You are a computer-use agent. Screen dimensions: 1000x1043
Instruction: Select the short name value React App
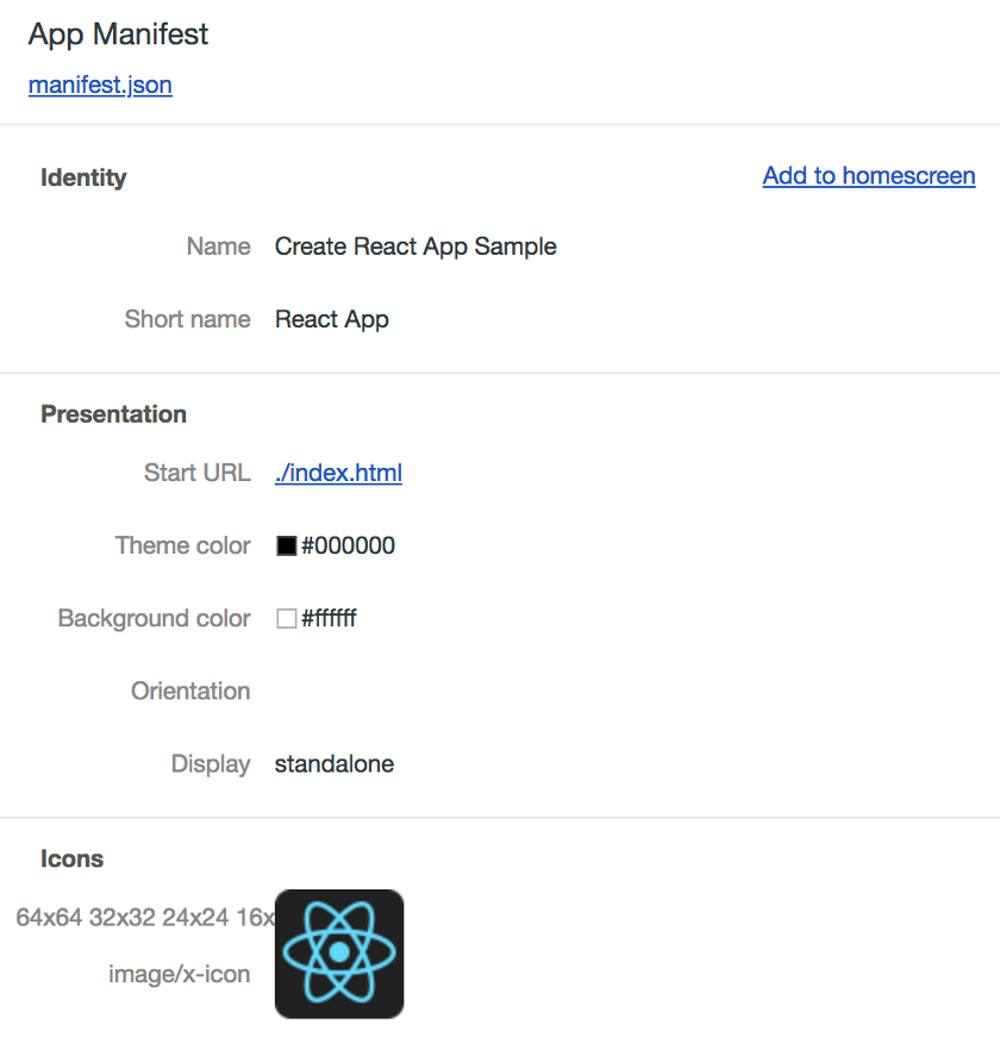point(332,319)
